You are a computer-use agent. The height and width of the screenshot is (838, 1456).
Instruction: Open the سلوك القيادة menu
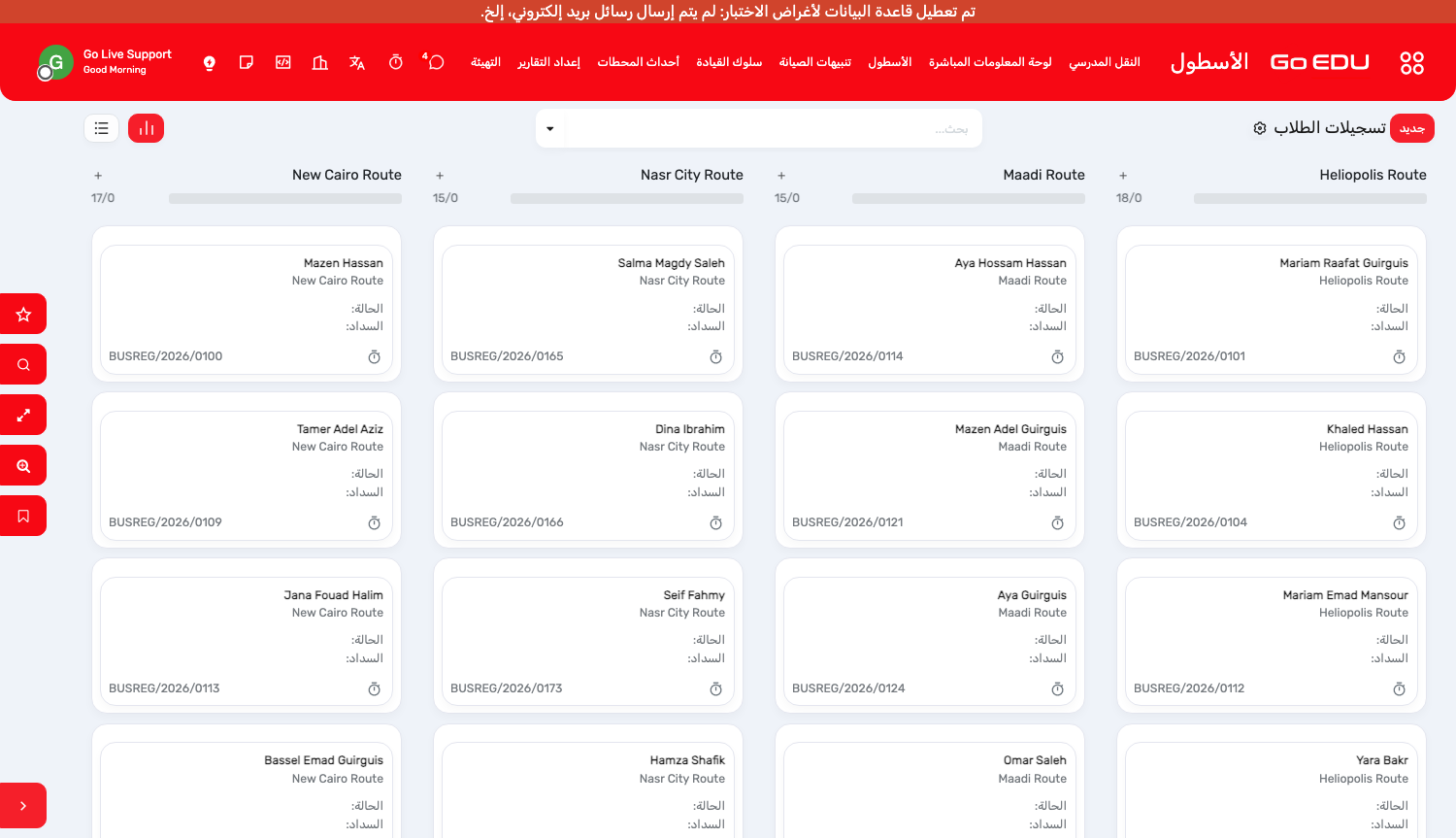tap(729, 62)
